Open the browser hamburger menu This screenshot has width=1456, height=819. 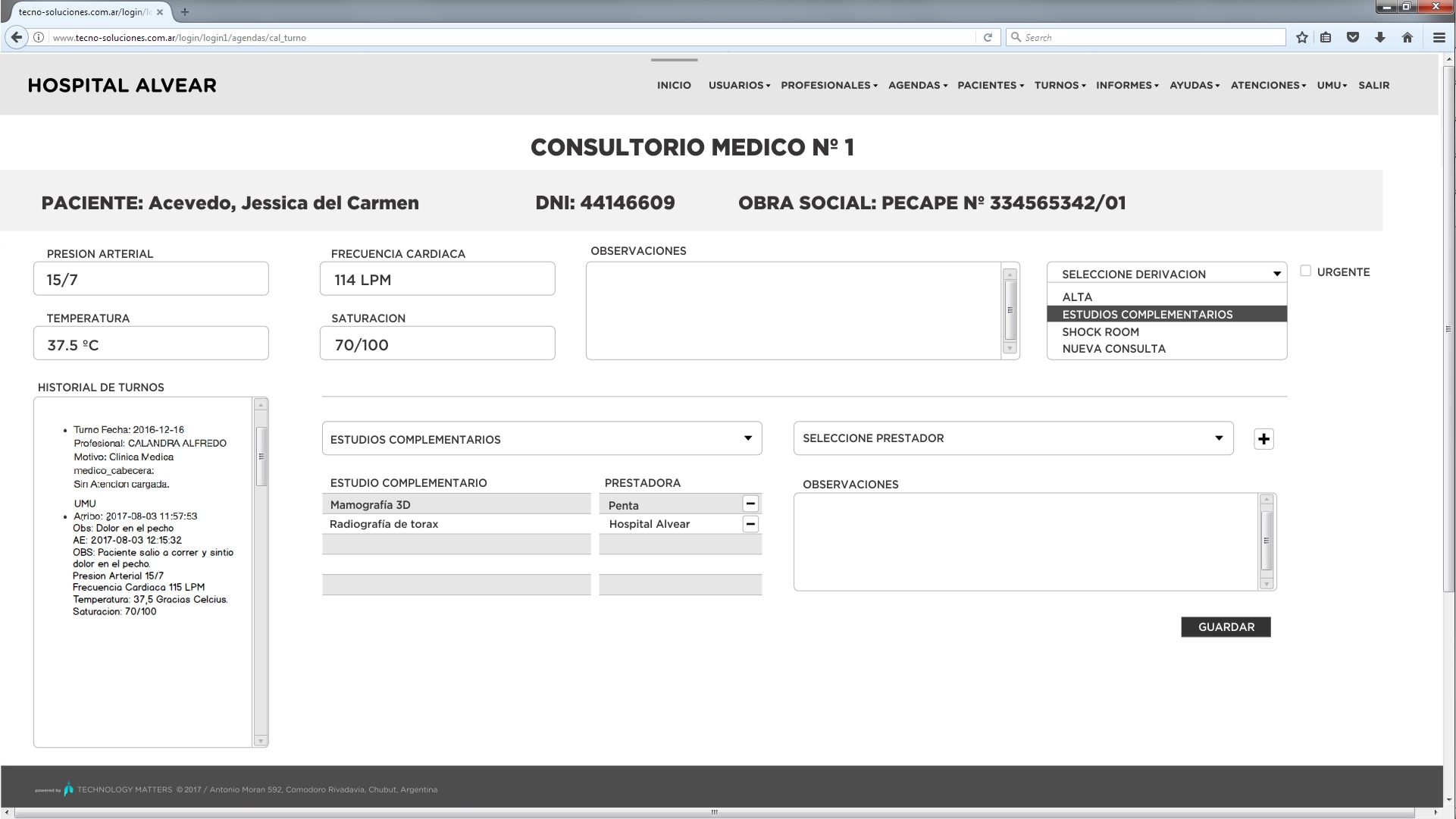click(1439, 37)
